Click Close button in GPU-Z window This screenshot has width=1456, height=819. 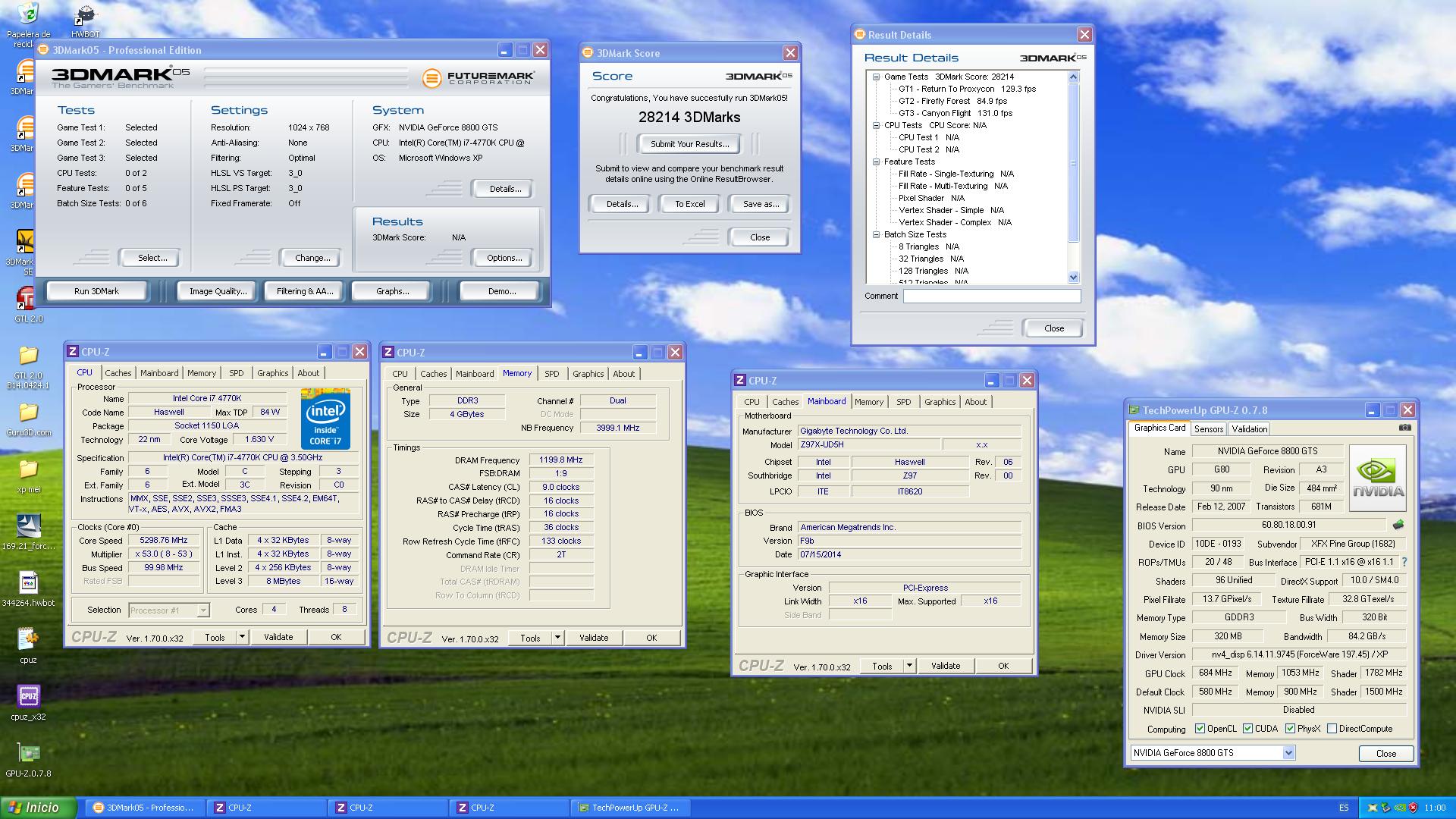click(1385, 754)
